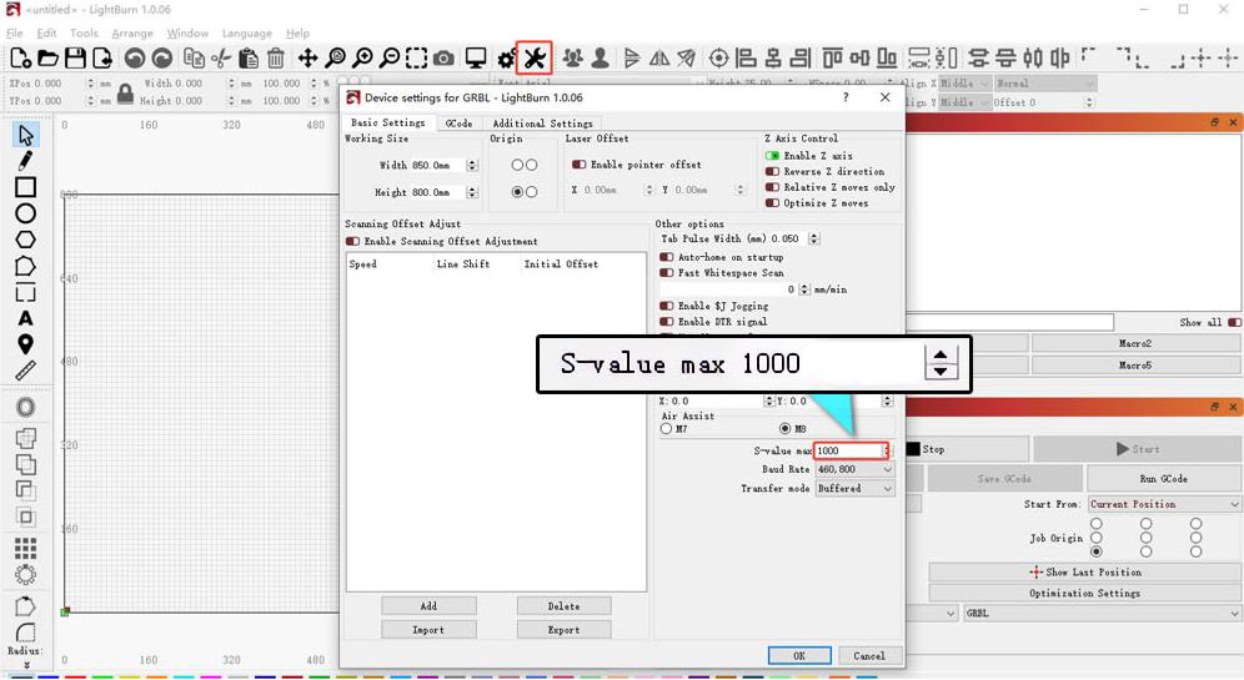This screenshot has height=680, width=1244.
Task: Open the Grid Array tool
Action: 26,548
